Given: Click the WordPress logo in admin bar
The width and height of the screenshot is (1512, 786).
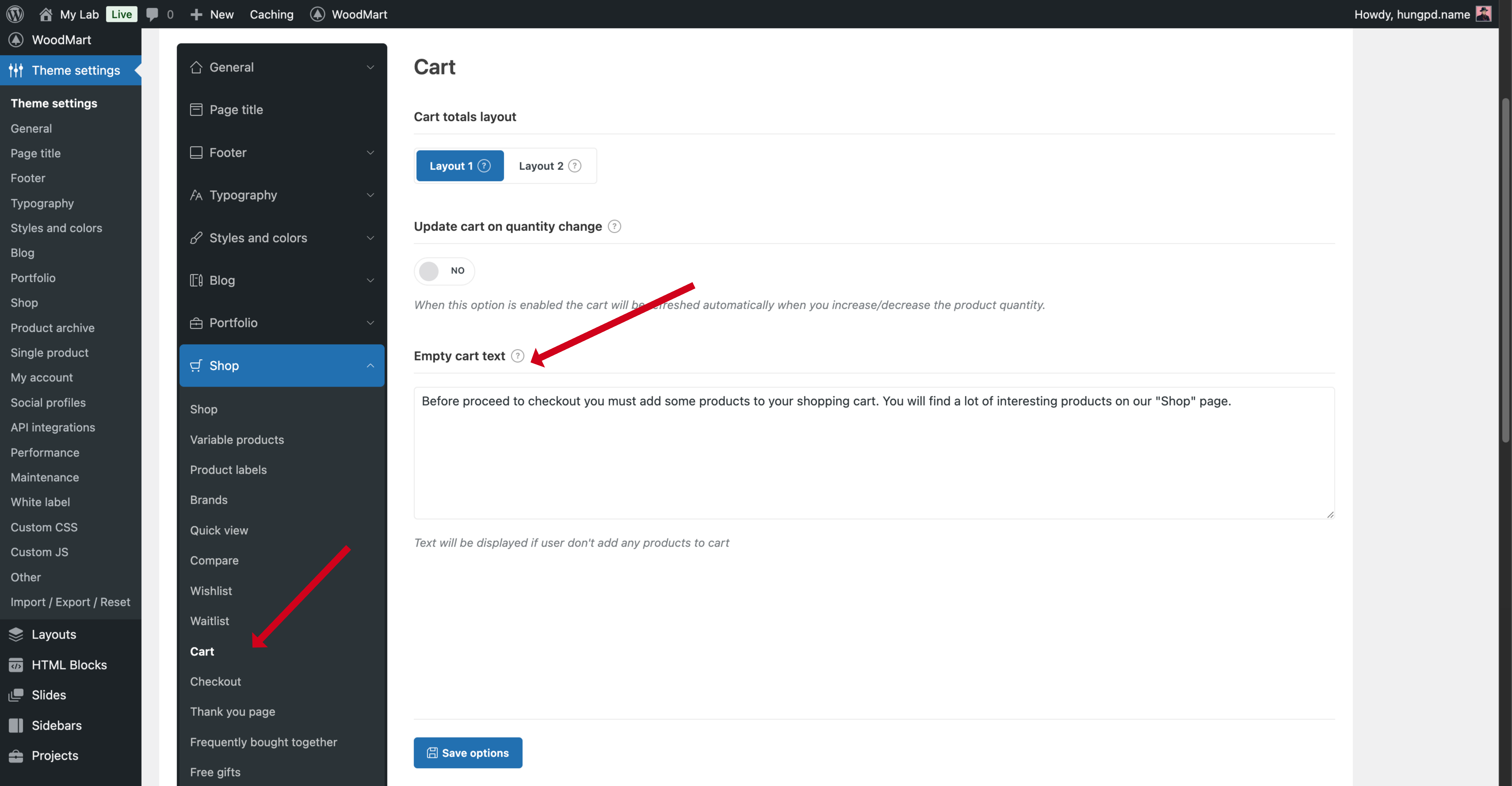Looking at the screenshot, I should point(15,14).
